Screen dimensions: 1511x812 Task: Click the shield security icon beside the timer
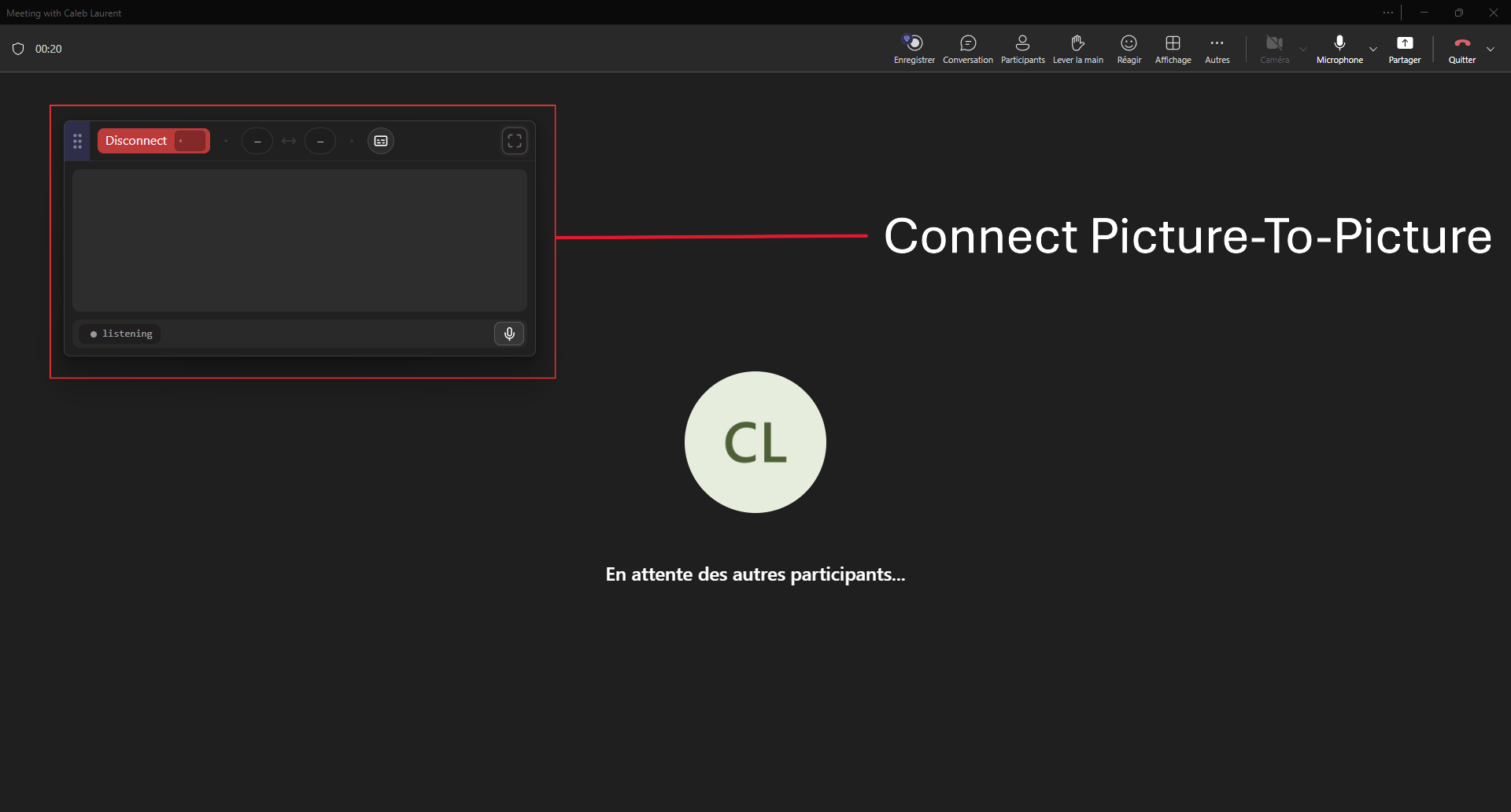(x=18, y=49)
